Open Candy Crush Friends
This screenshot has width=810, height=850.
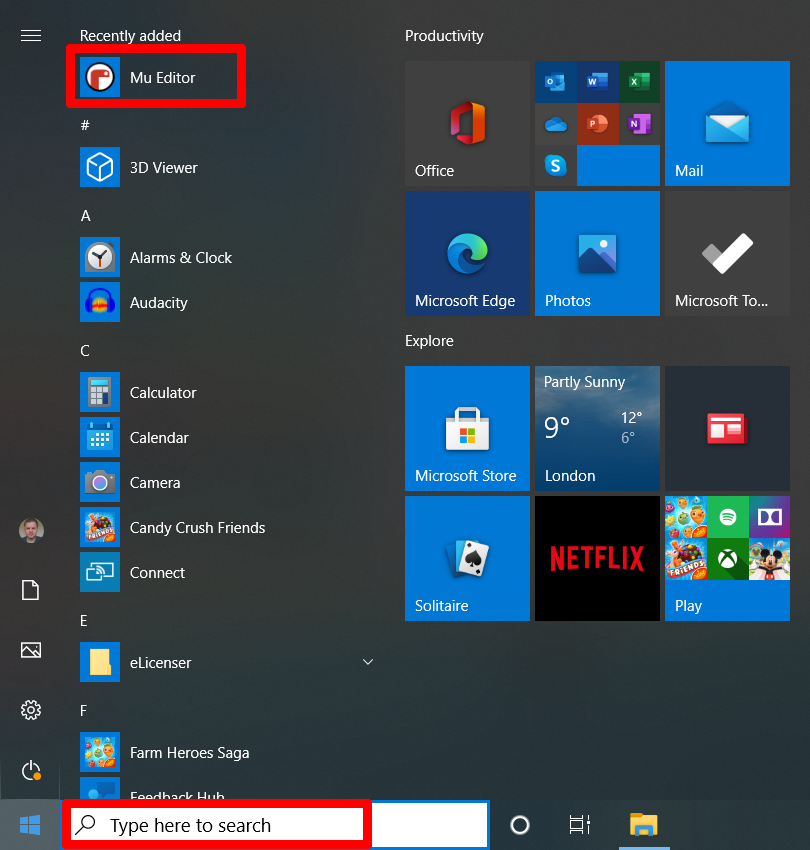(x=228, y=527)
